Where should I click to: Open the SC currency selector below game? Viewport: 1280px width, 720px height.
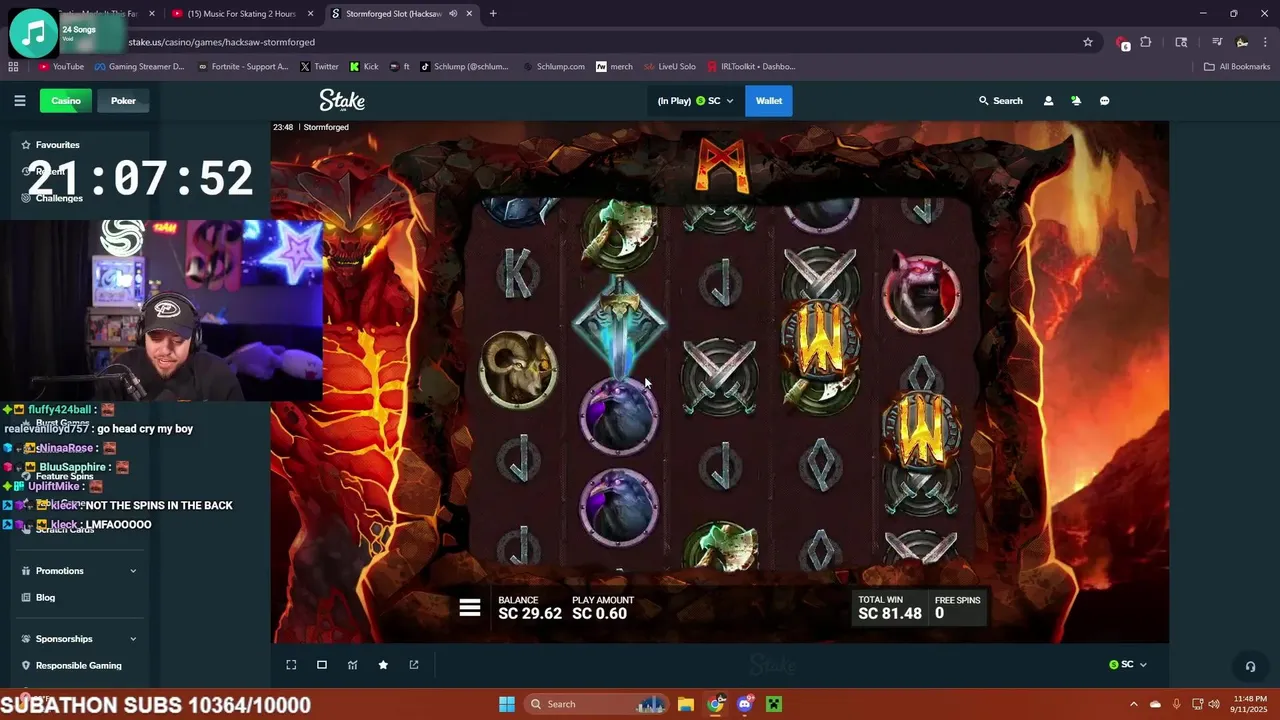click(x=1128, y=665)
